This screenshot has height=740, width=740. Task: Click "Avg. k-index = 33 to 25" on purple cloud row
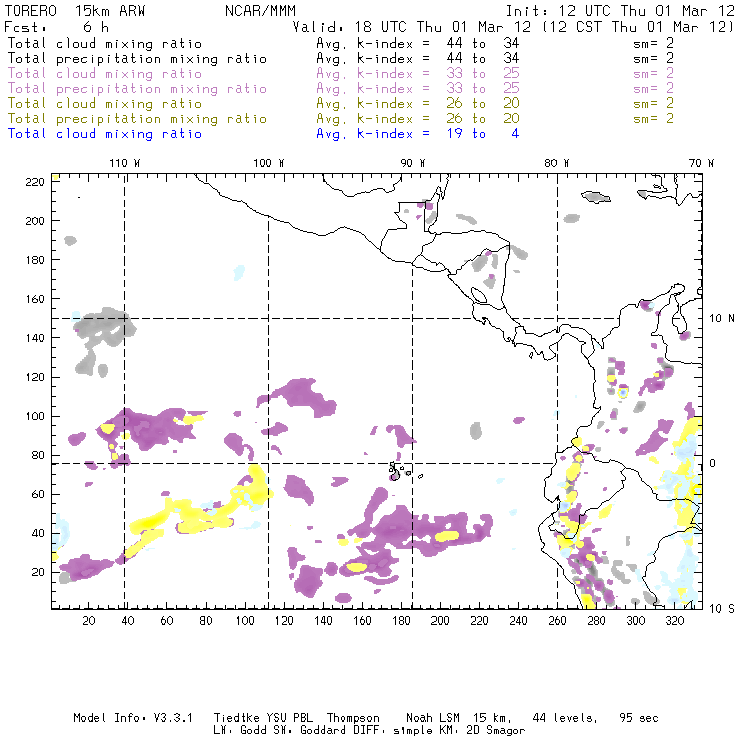[x=418, y=74]
